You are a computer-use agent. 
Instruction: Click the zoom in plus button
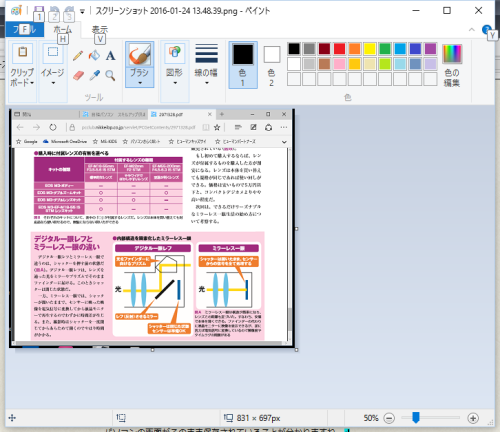(x=473, y=418)
